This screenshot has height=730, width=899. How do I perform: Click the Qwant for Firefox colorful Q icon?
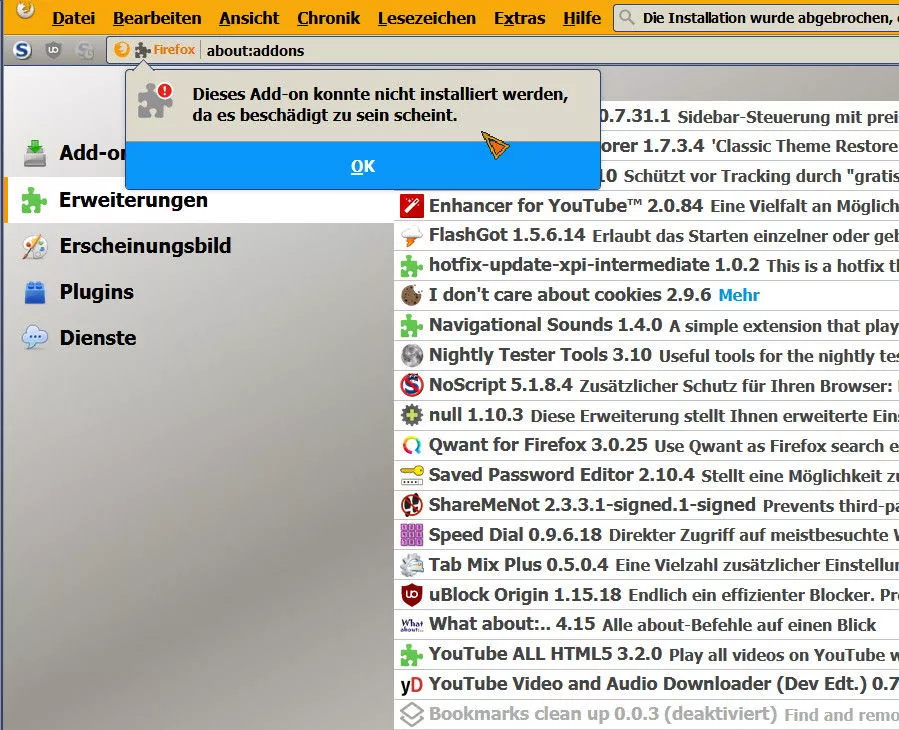coord(412,445)
